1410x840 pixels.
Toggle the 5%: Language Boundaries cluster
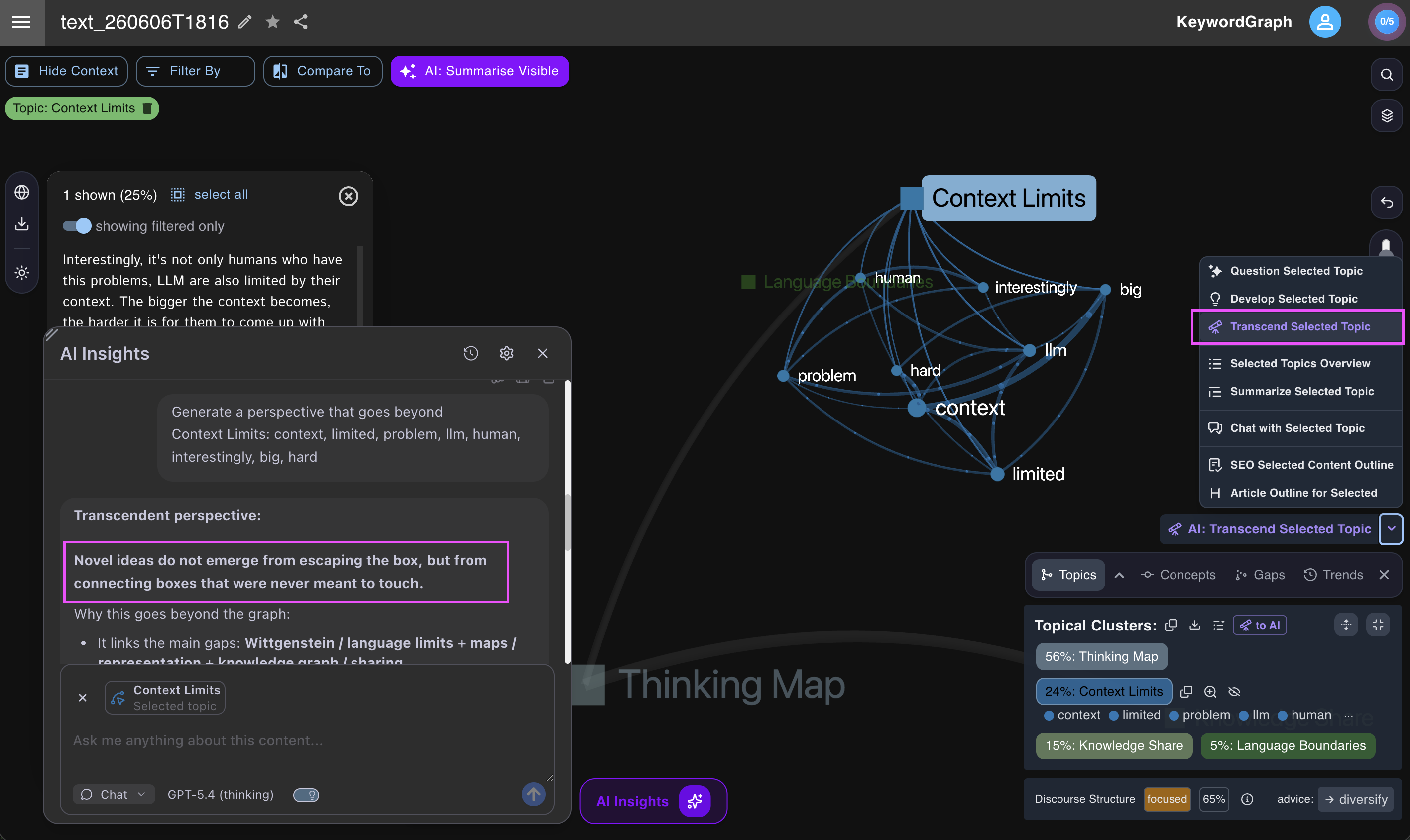pos(1288,745)
